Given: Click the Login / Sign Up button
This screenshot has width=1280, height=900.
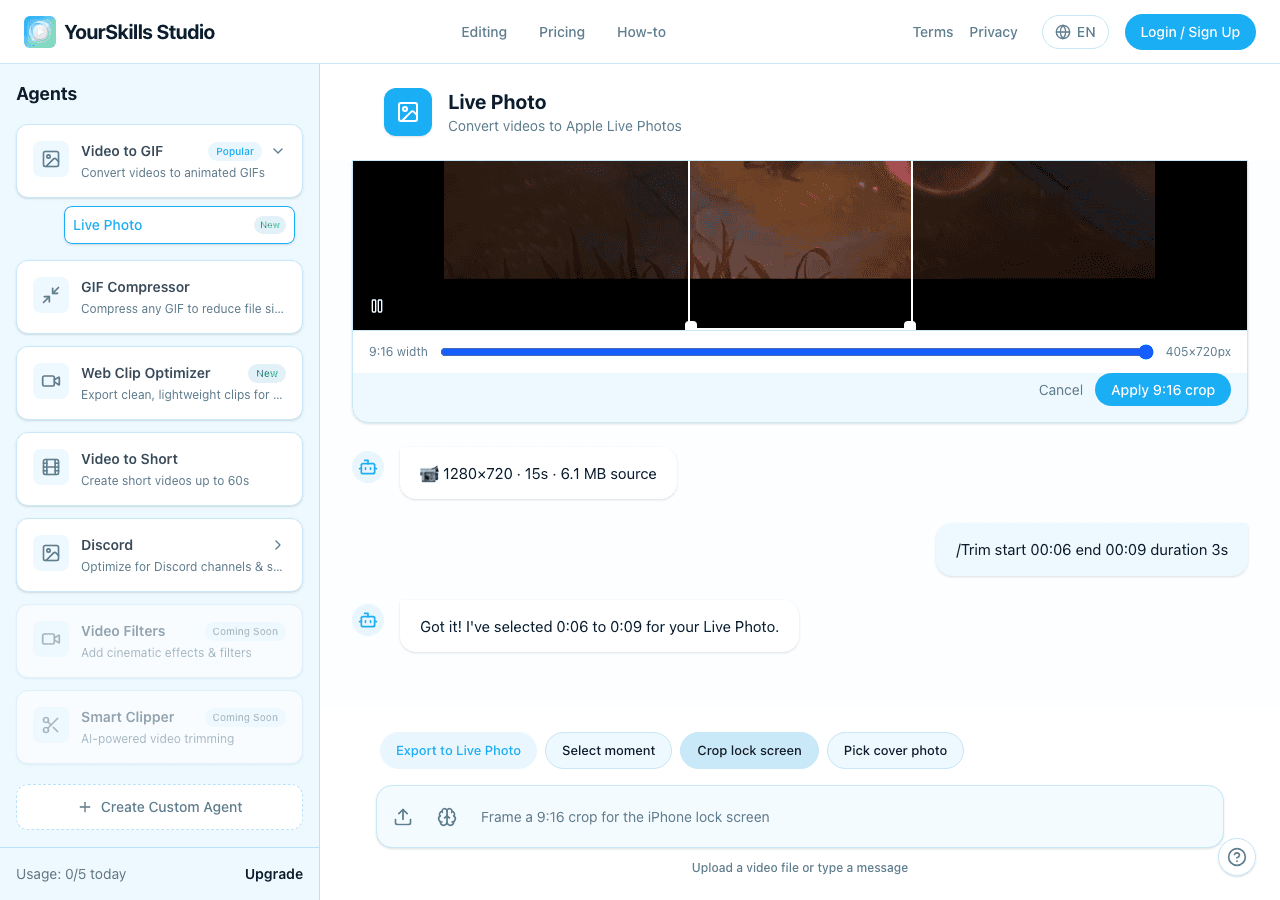Looking at the screenshot, I should pyautogui.click(x=1190, y=32).
